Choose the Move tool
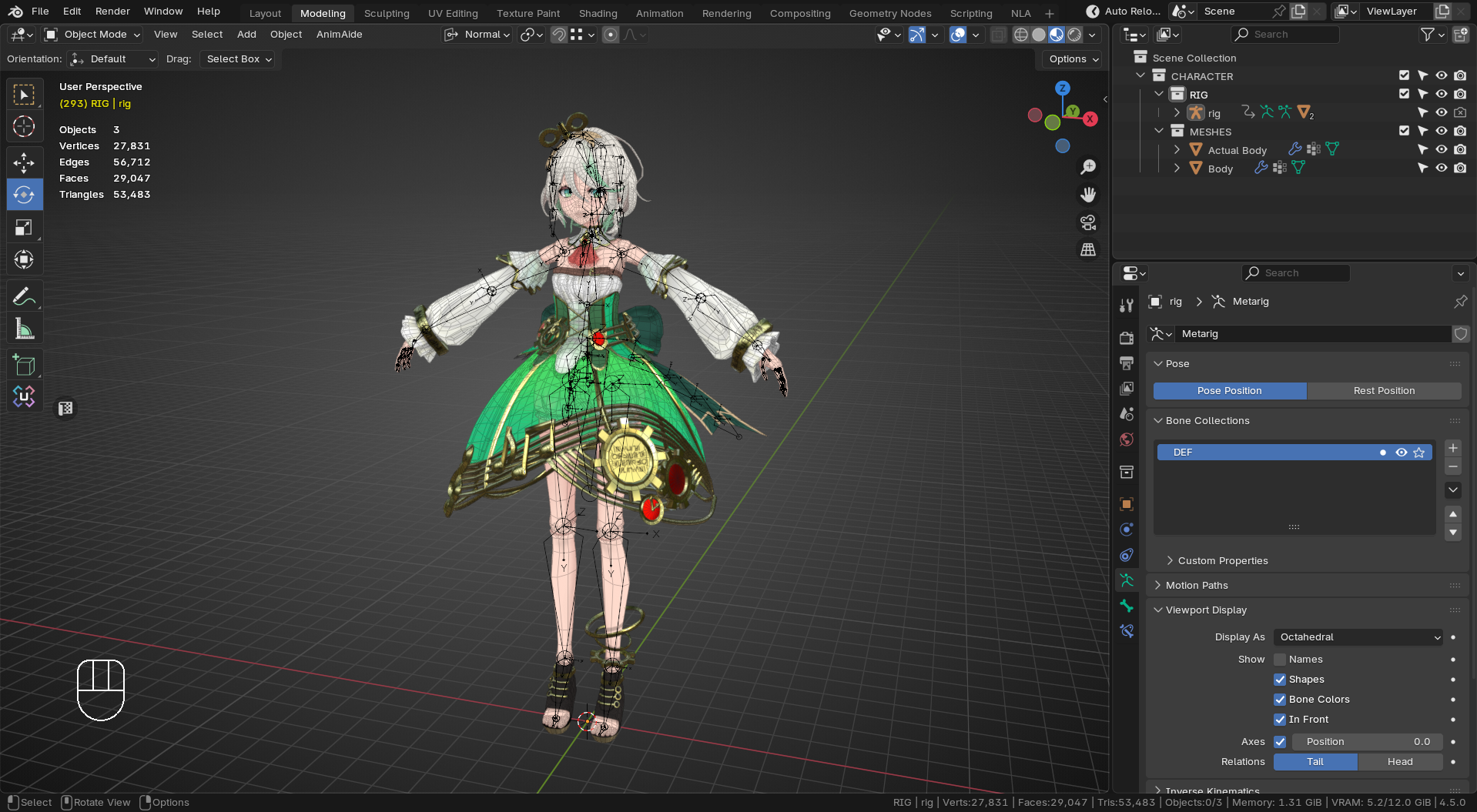This screenshot has height=812, width=1477. pyautogui.click(x=25, y=162)
